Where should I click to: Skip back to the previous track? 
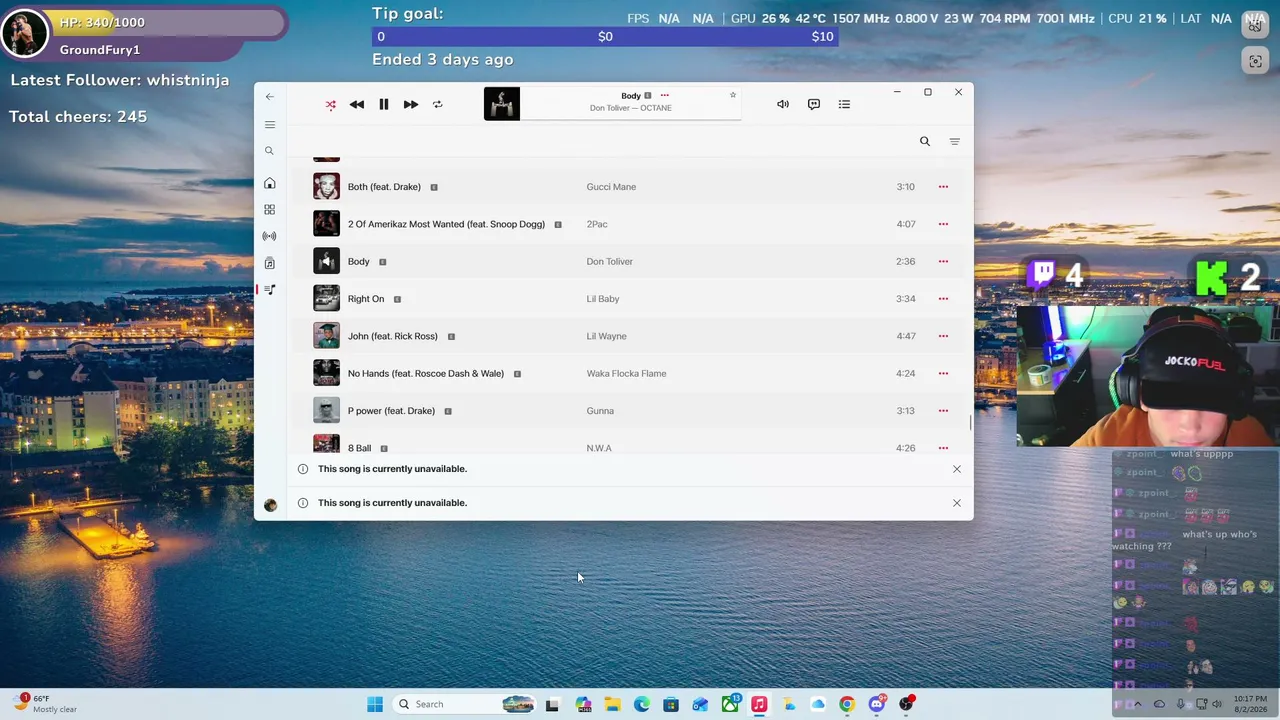357,104
